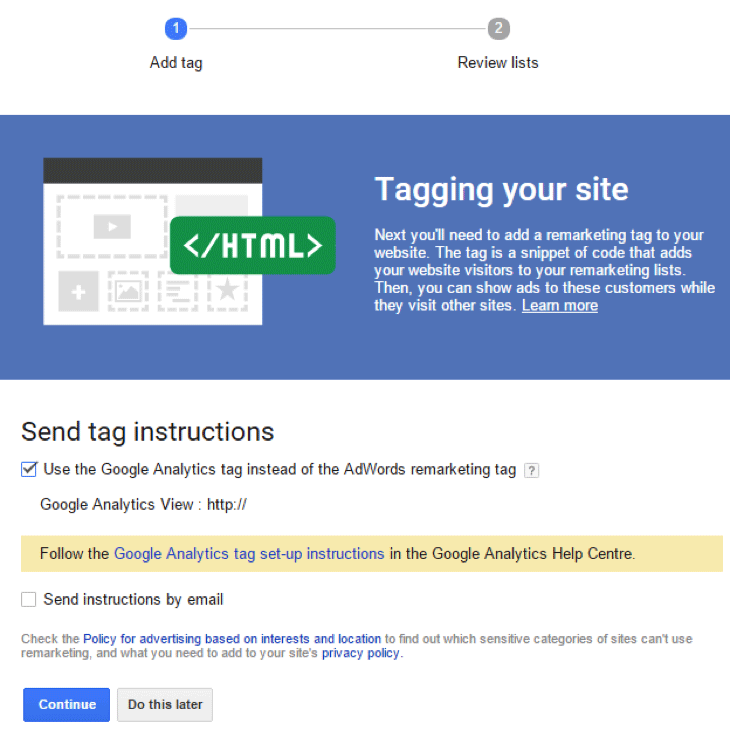Click the plus placeholder tile in illustration

[x=78, y=292]
